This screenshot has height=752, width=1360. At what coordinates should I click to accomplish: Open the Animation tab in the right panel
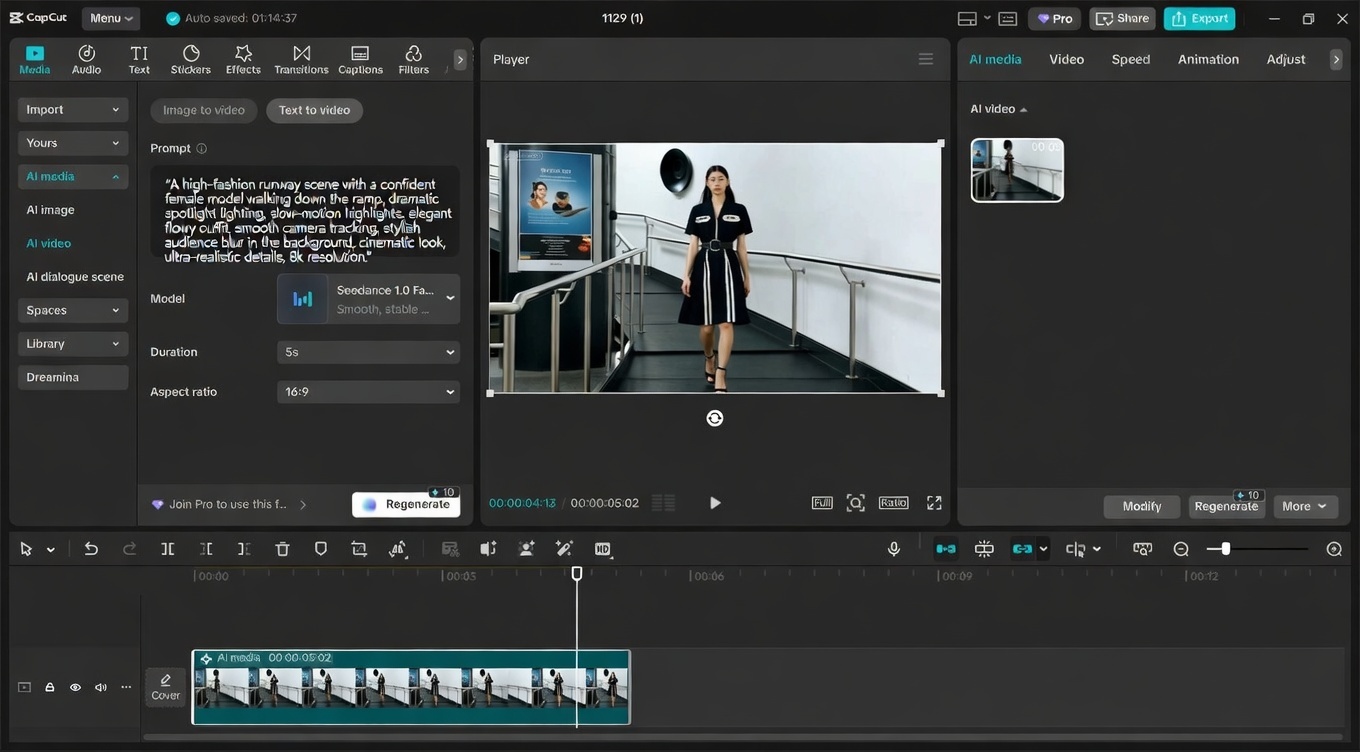point(1208,59)
